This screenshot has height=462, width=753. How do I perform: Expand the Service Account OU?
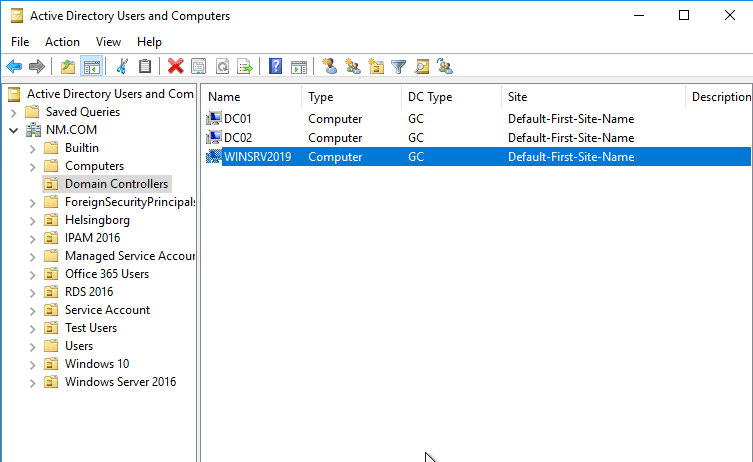(32, 311)
